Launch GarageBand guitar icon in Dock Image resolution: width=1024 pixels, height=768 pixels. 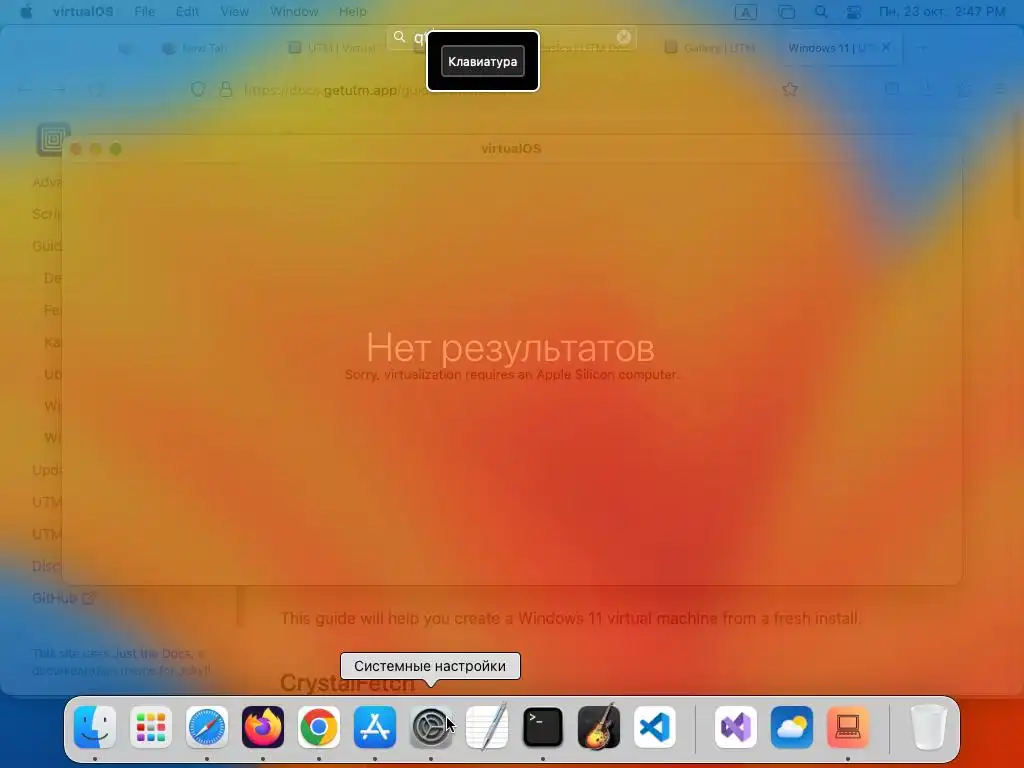point(599,727)
